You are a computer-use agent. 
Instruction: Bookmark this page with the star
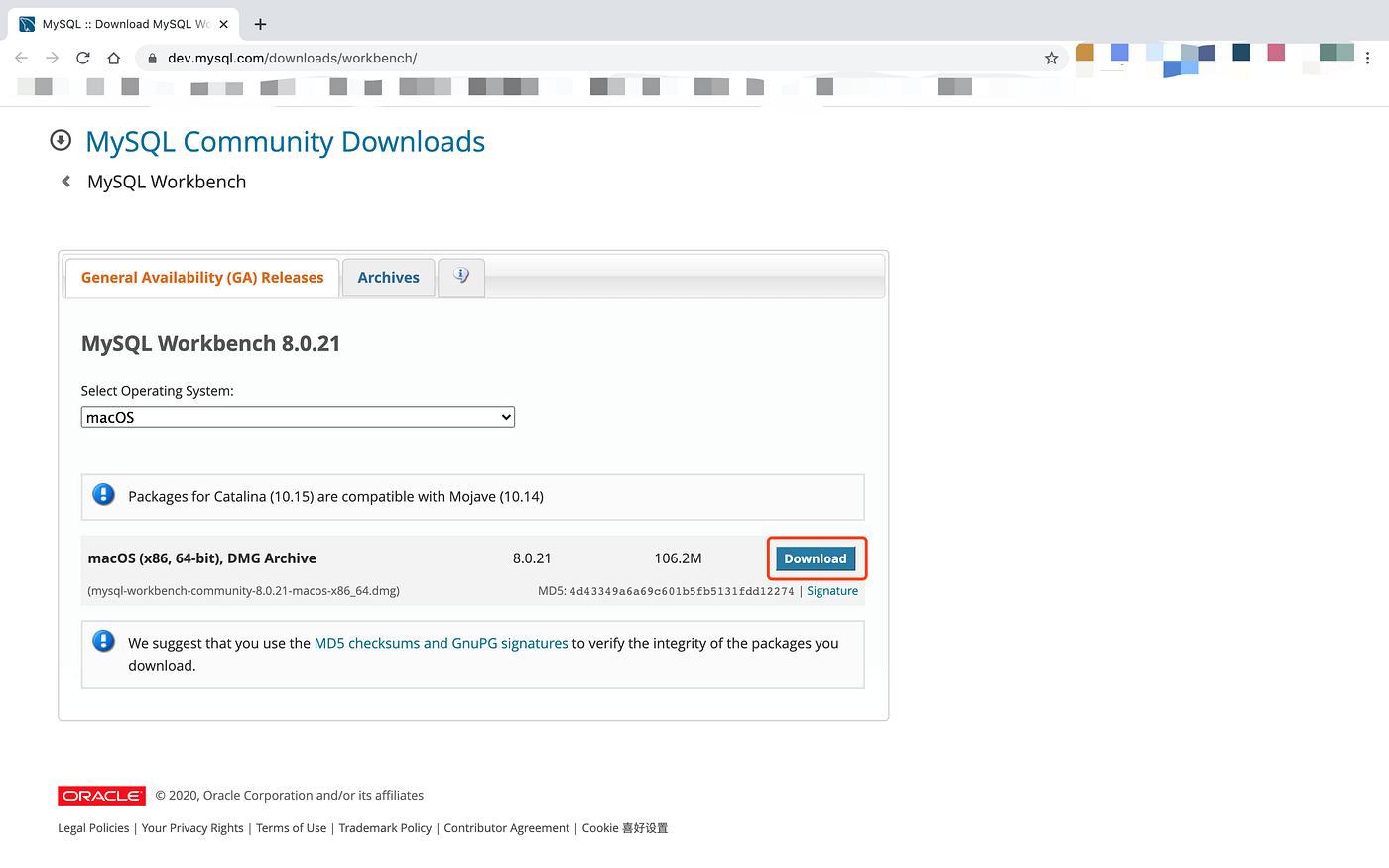click(x=1052, y=58)
